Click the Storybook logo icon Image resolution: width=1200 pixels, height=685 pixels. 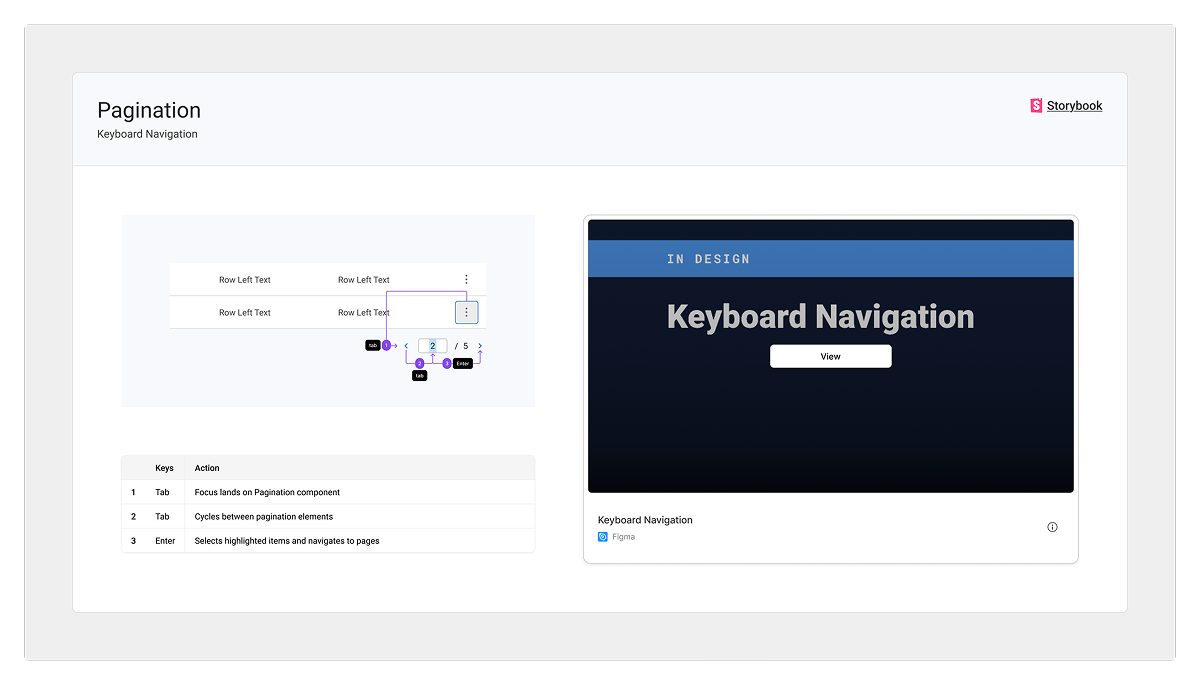[1034, 104]
